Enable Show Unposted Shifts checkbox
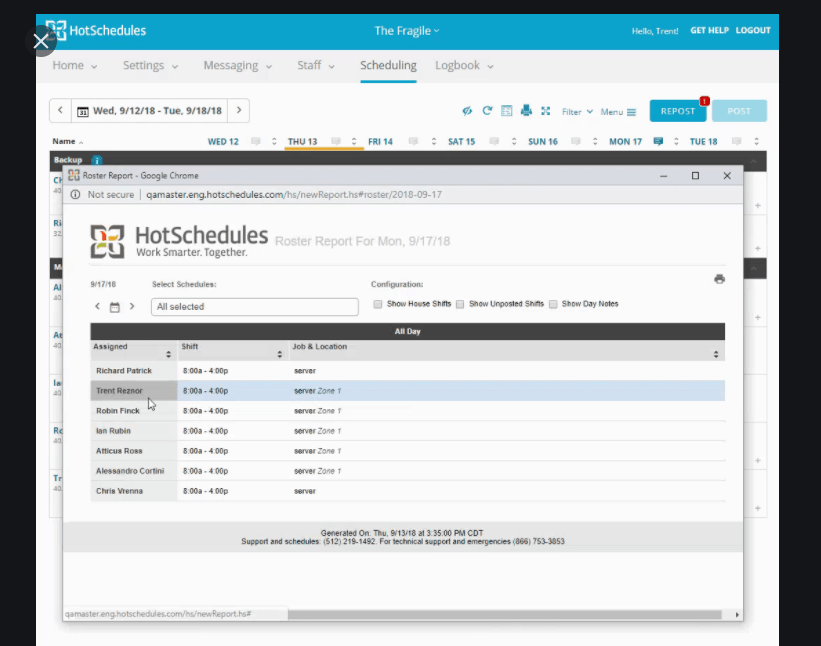 (460, 304)
